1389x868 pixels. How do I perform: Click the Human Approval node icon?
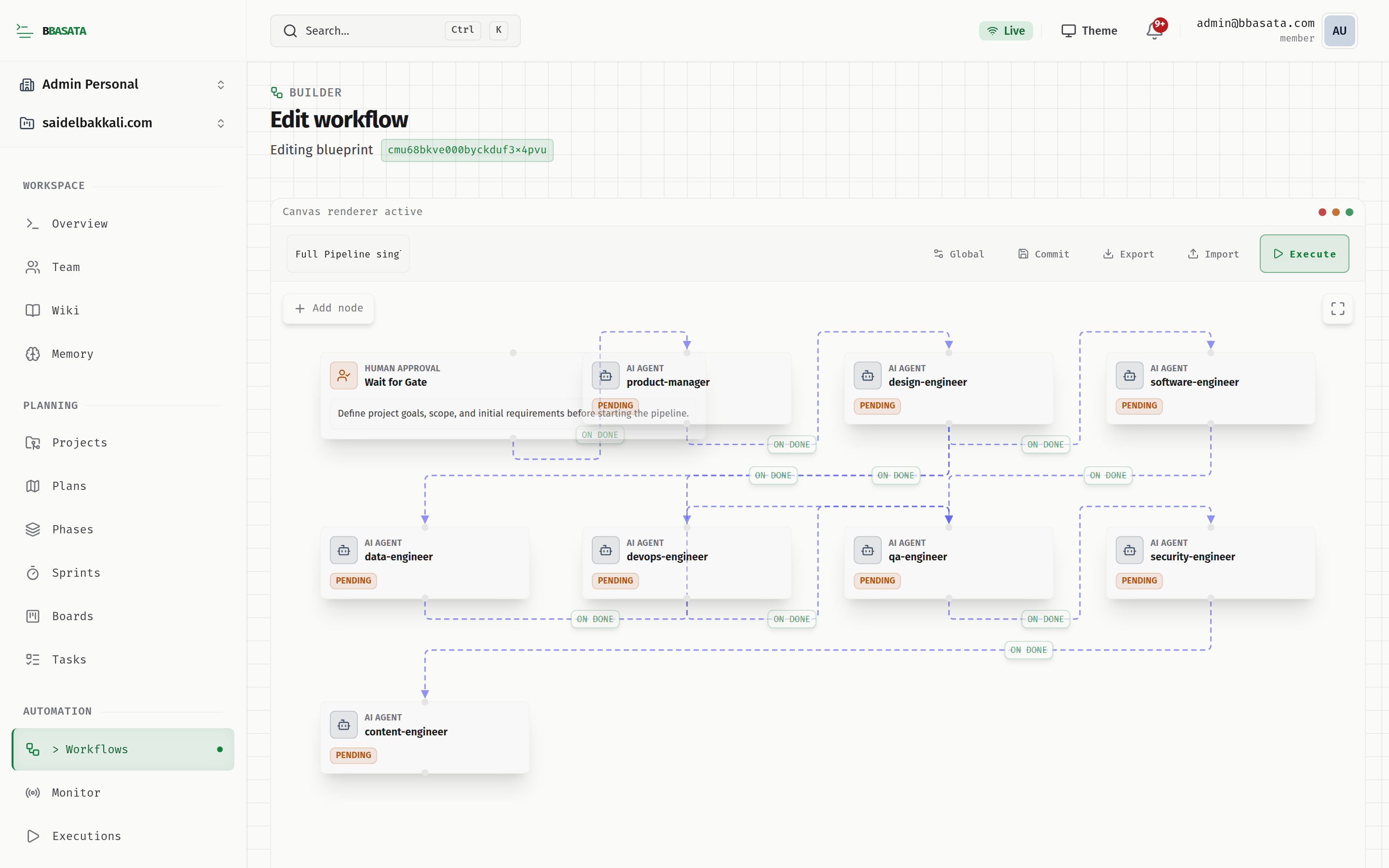(x=343, y=376)
